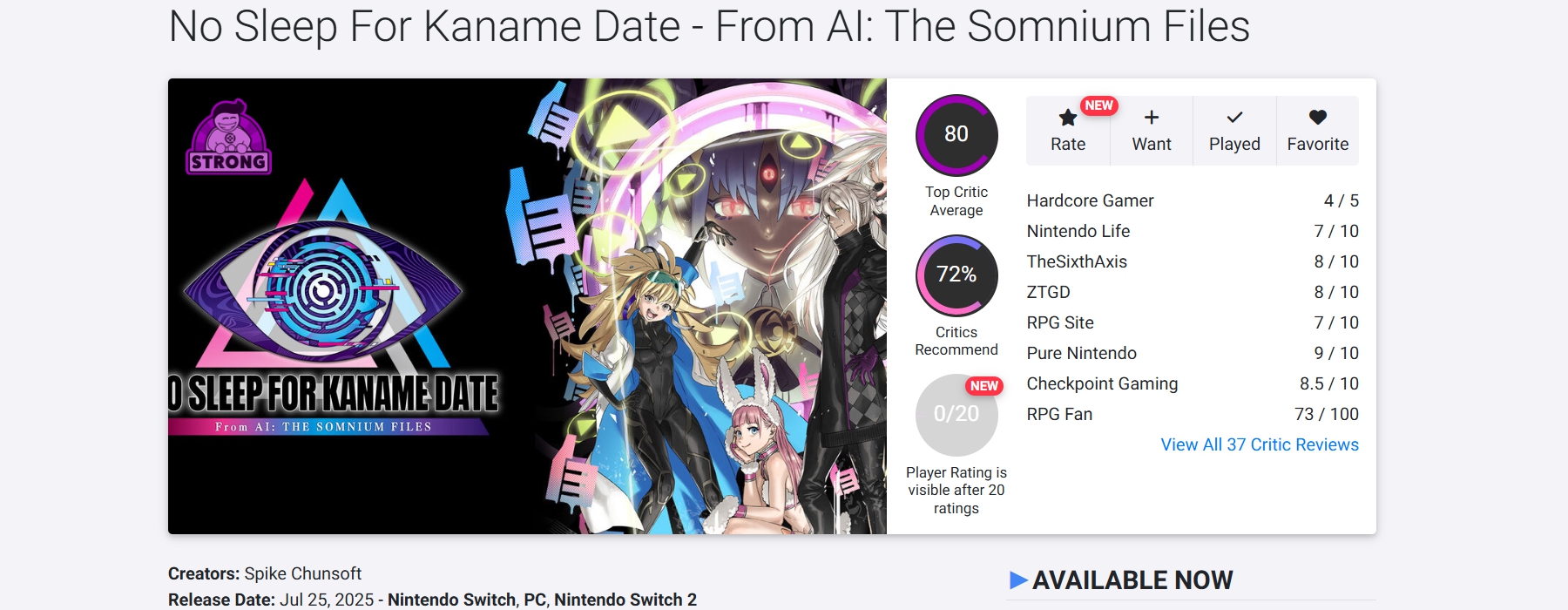
Task: Open the Hardcore Gamer review
Action: click(1090, 200)
